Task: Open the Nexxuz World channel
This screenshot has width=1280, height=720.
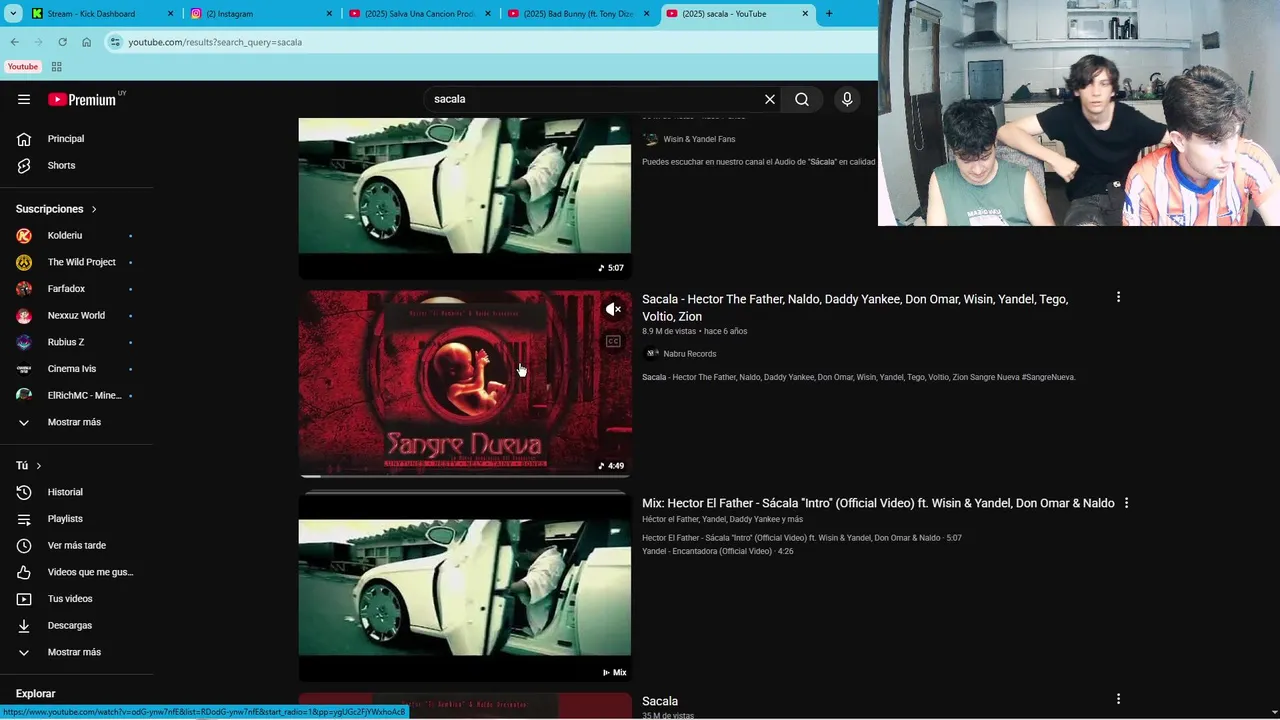Action: pos(76,315)
